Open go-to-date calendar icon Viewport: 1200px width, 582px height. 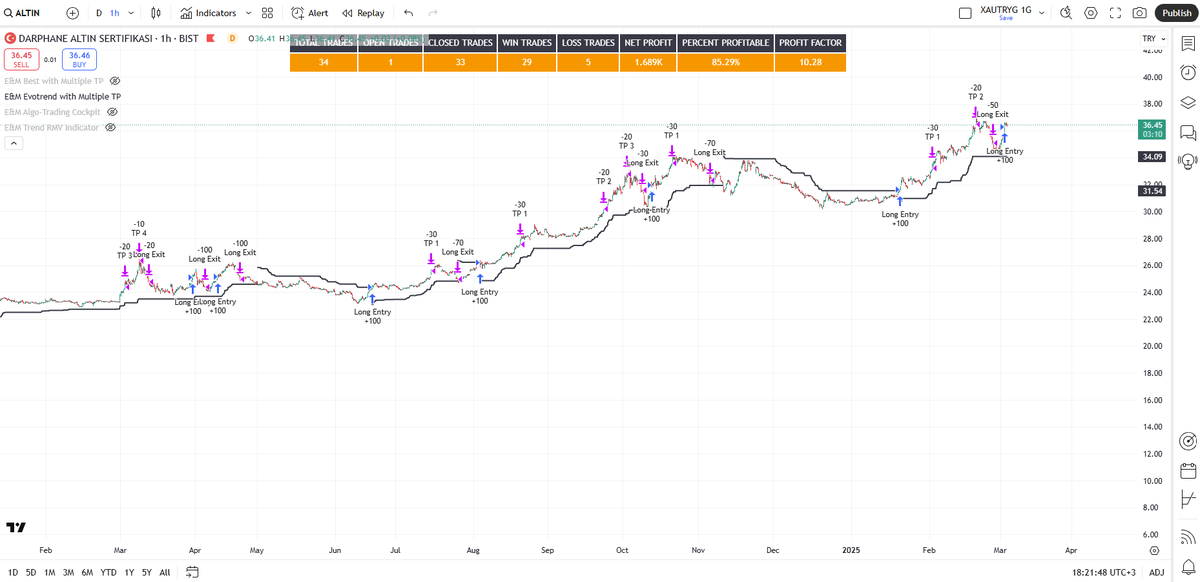click(x=192, y=572)
